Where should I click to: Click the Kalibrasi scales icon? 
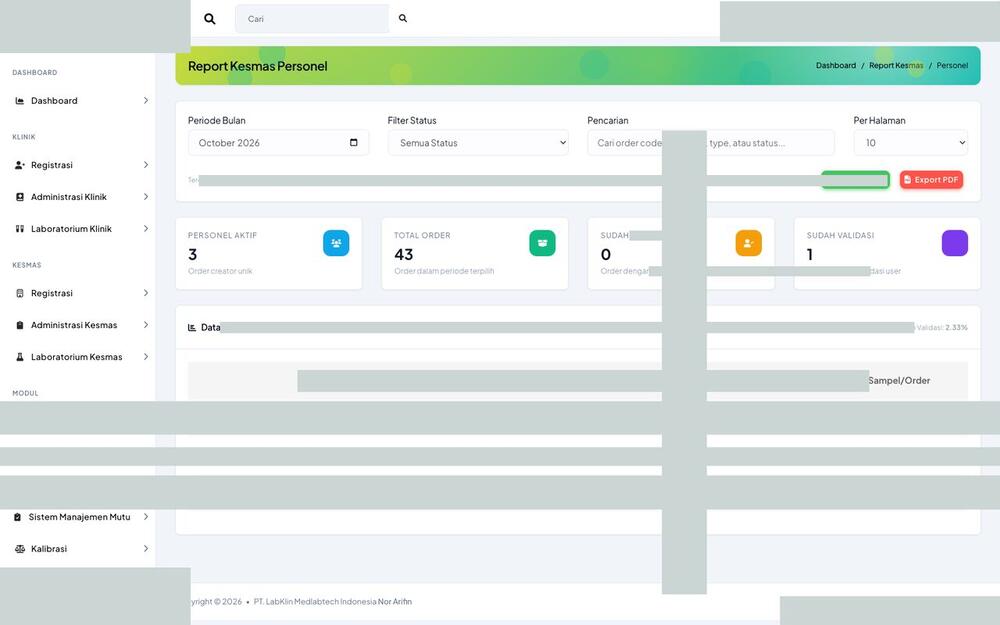[20, 549]
